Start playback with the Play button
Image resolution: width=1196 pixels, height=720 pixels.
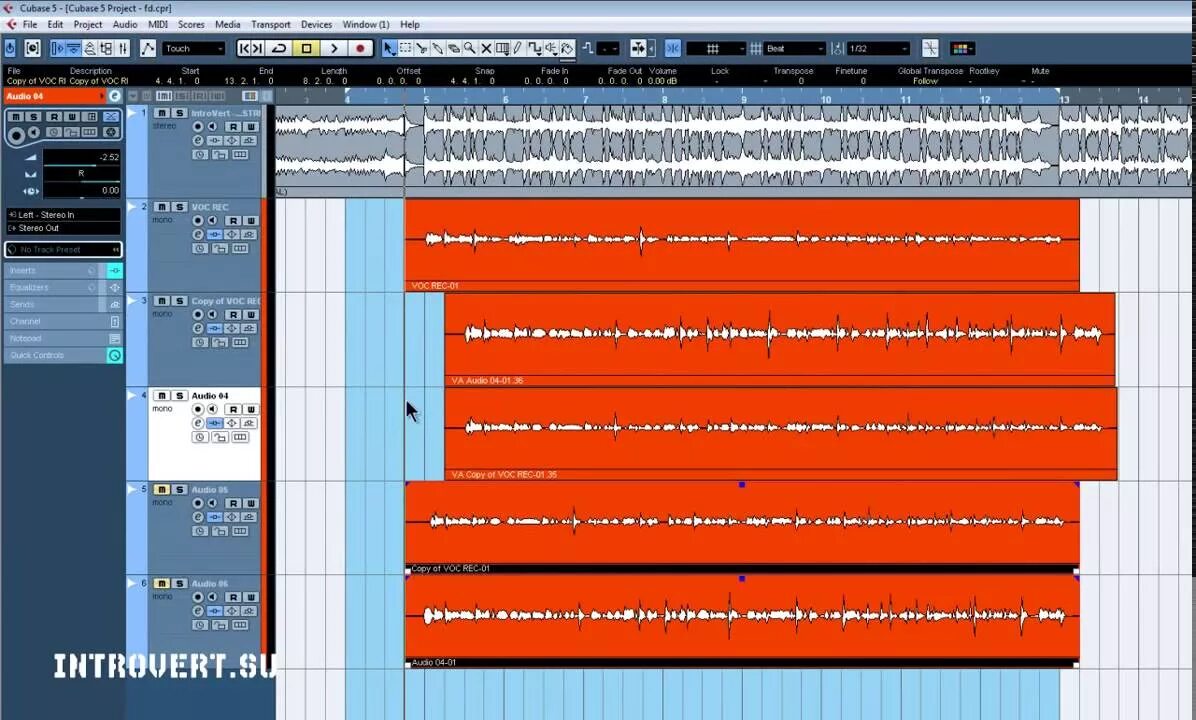[335, 47]
